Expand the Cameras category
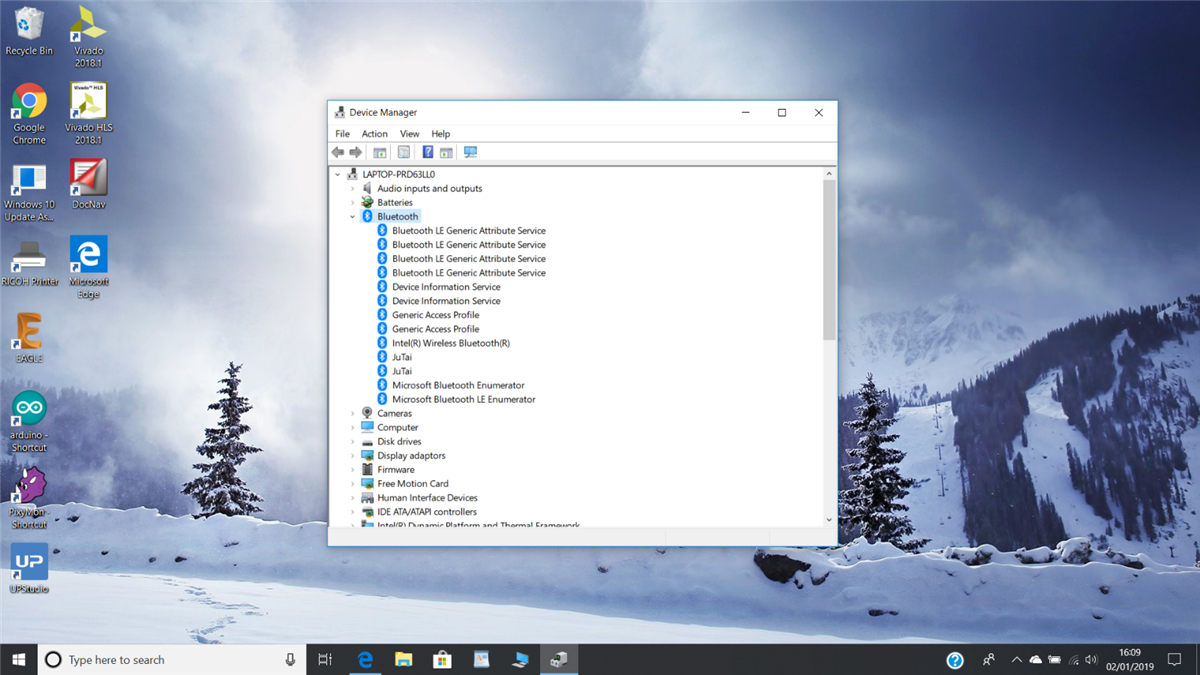 [353, 413]
